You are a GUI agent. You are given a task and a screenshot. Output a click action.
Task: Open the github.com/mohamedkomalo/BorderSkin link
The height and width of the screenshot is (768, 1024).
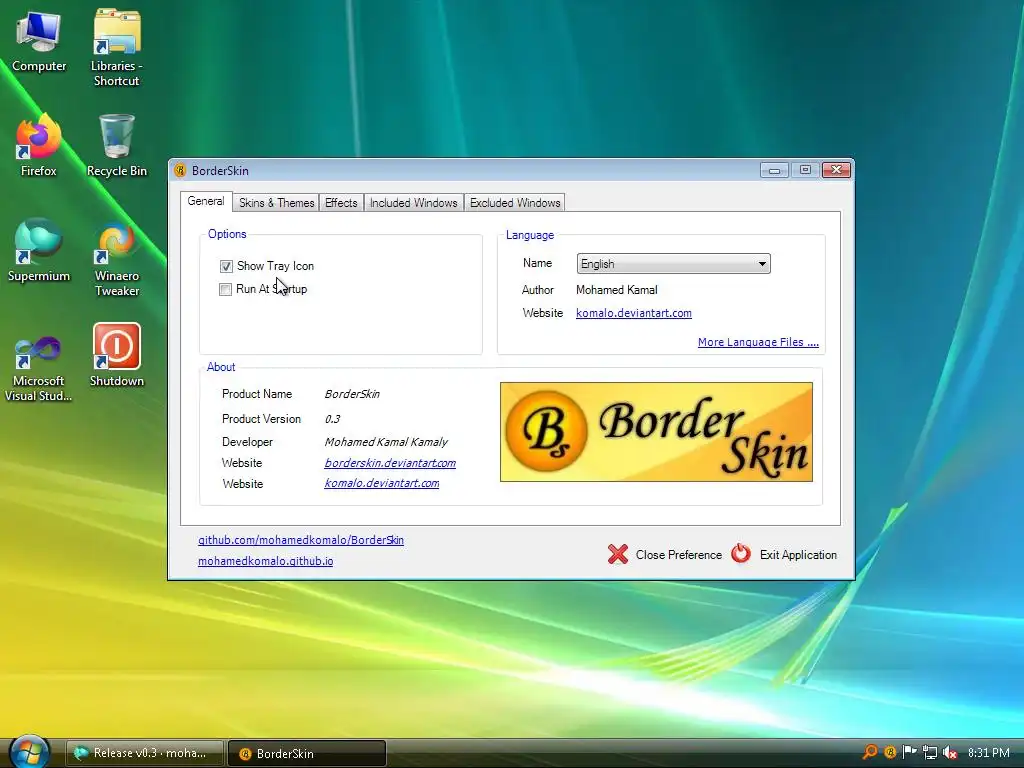pos(300,540)
